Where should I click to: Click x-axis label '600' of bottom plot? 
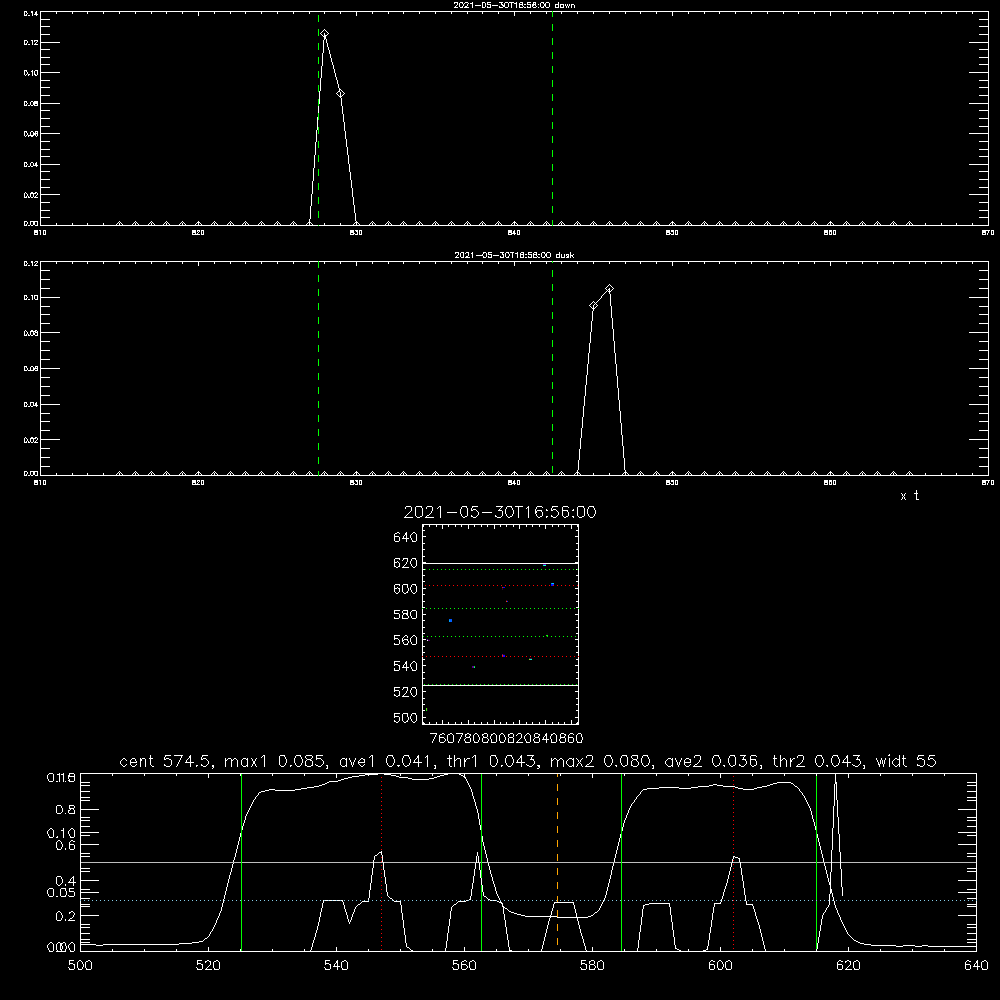click(720, 966)
